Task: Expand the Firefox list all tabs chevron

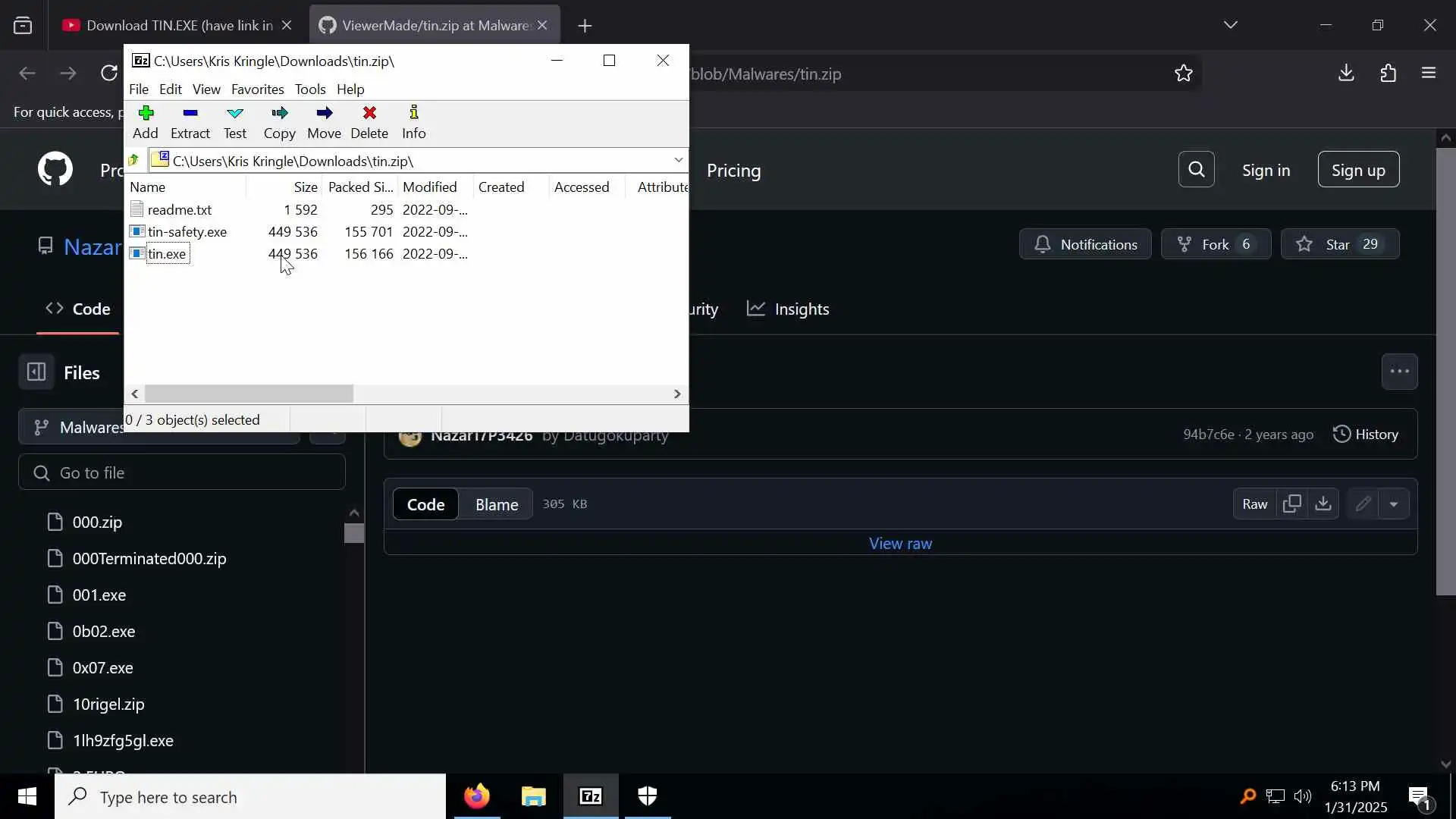Action: click(x=1230, y=25)
